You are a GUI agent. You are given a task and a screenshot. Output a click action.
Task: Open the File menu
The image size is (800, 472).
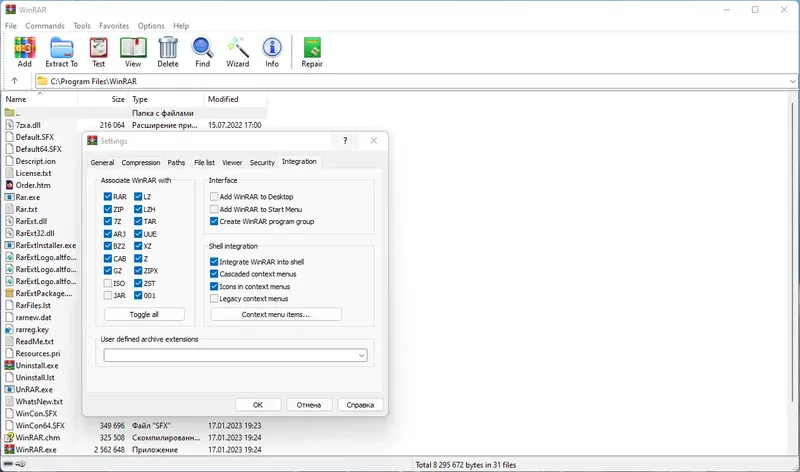[x=11, y=26]
